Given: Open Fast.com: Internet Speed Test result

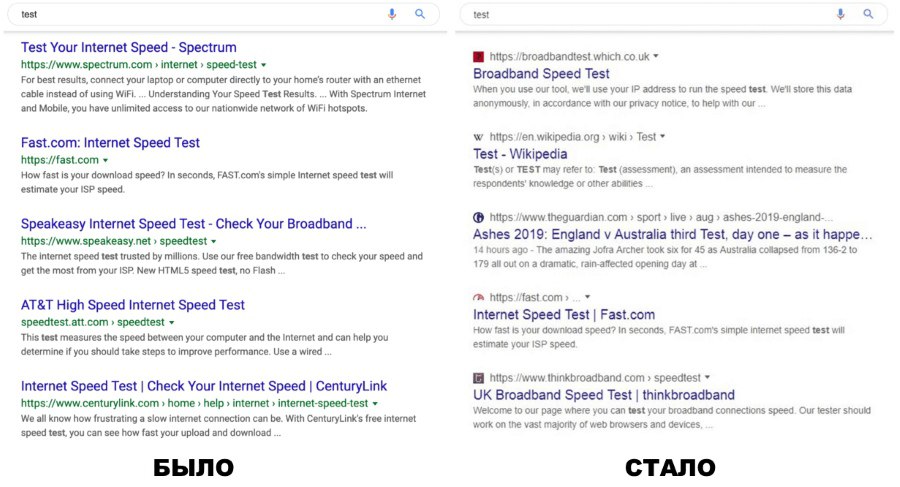Looking at the screenshot, I should (x=110, y=142).
